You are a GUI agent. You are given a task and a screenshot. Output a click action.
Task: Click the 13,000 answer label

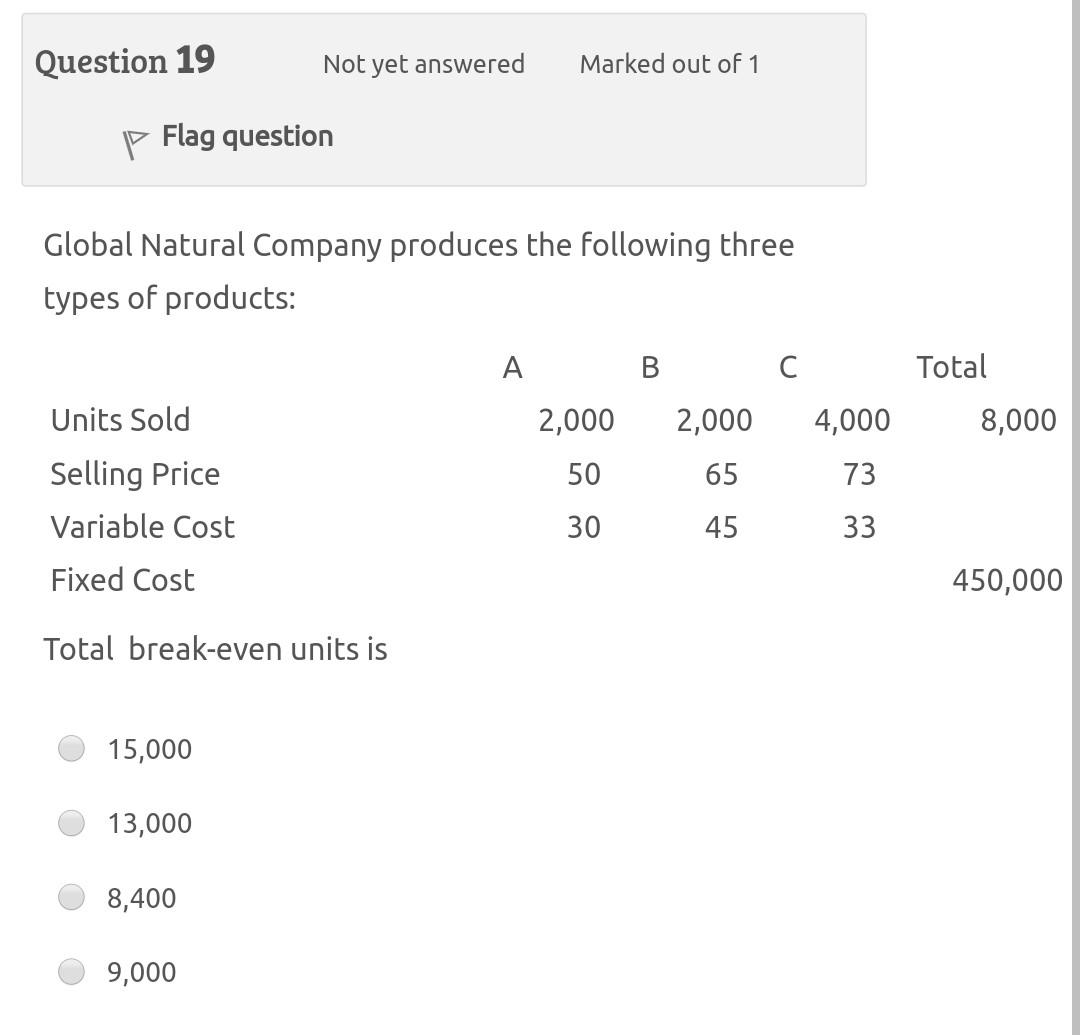150,823
